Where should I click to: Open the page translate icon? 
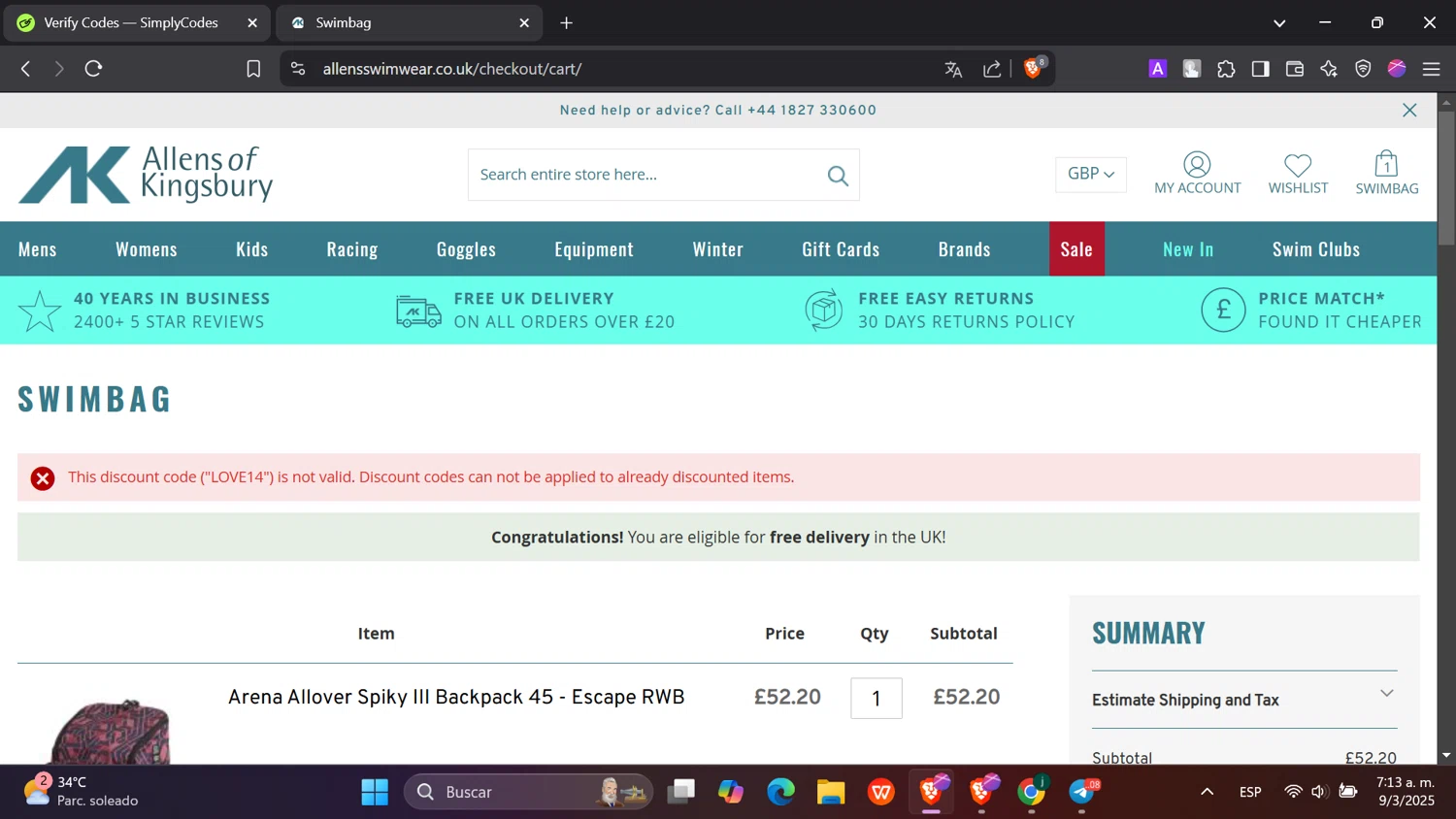pos(953,69)
